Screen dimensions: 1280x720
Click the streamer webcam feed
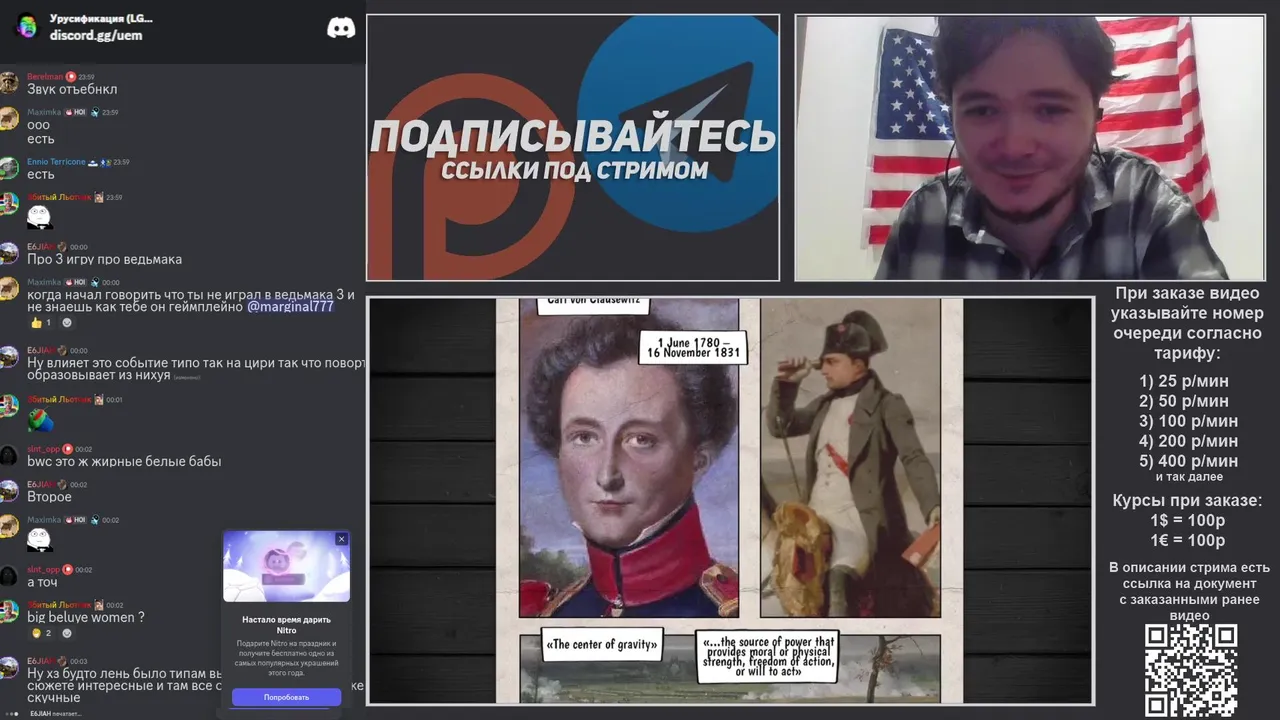click(x=1030, y=148)
